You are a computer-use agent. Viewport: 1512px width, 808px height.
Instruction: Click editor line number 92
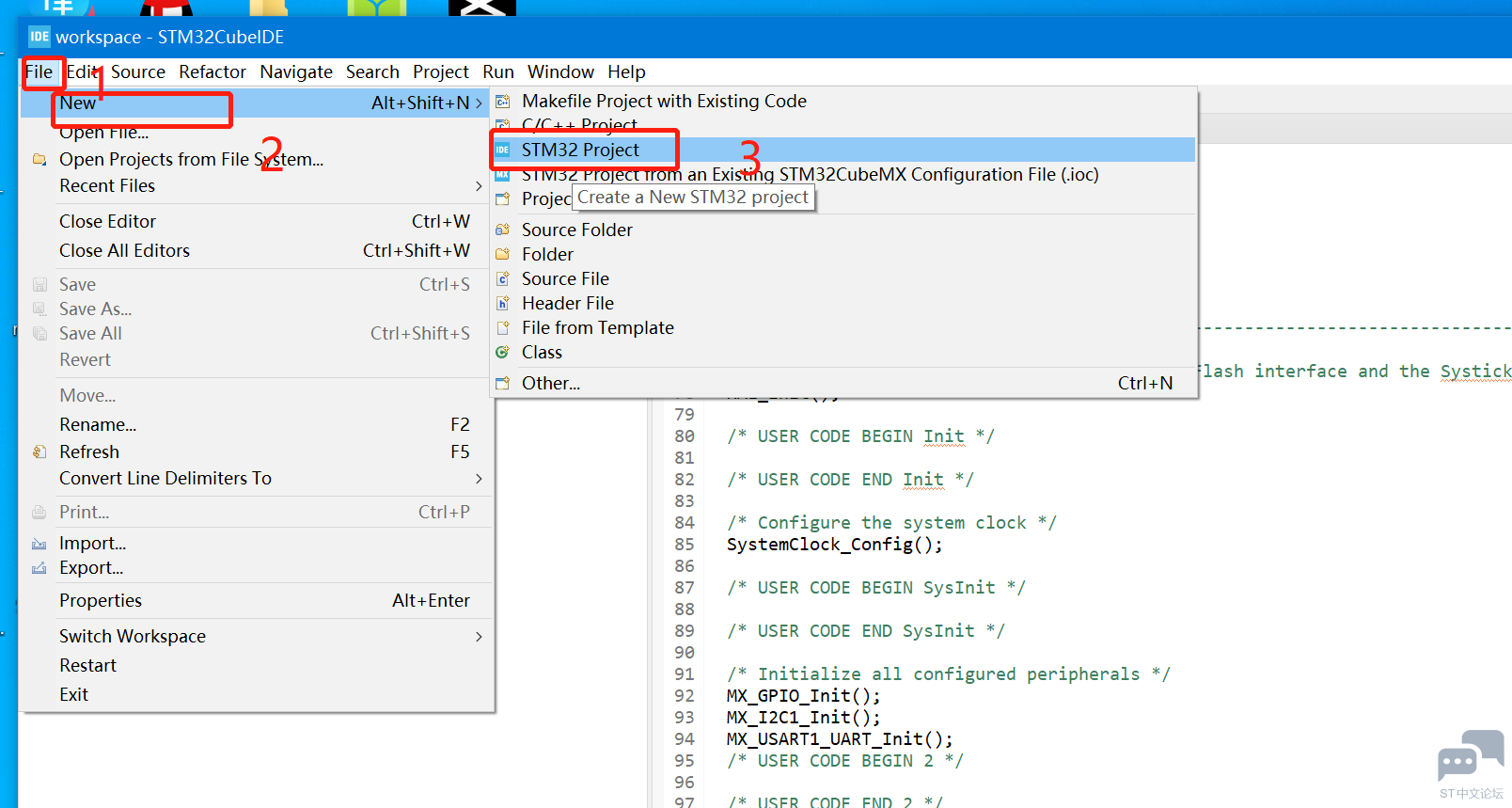685,696
